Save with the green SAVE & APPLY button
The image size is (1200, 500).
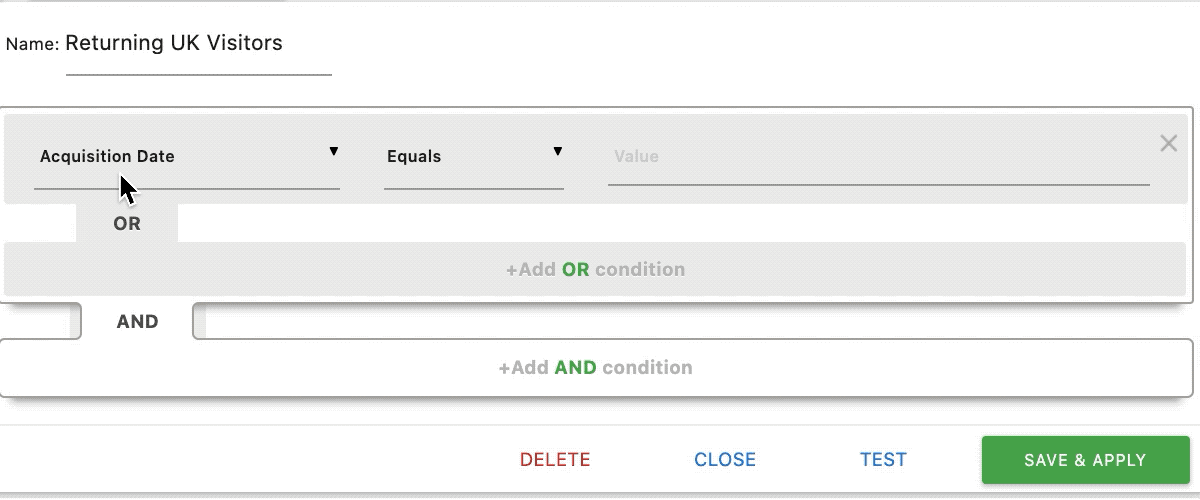click(1085, 460)
